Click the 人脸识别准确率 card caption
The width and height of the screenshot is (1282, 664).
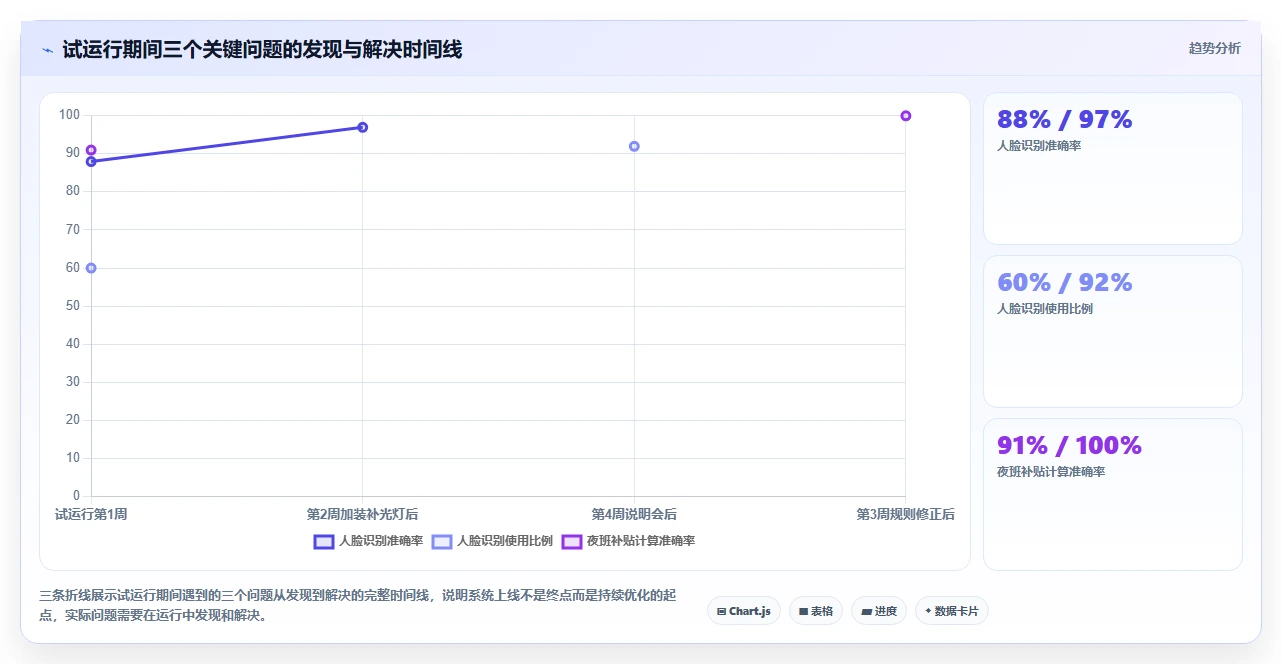[1039, 146]
